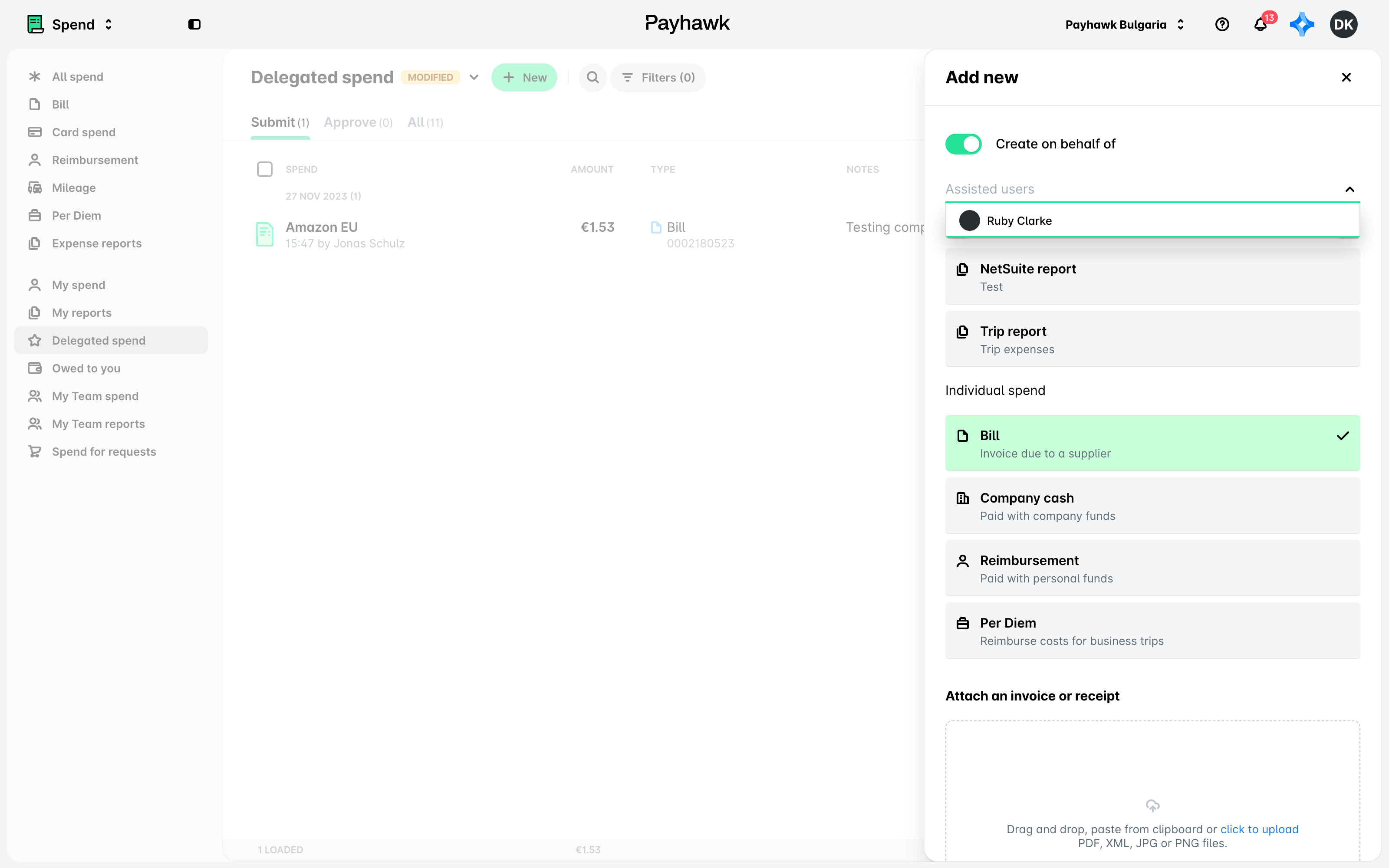The height and width of the screenshot is (868, 1389).
Task: Switch to the Approve tab
Action: tap(358, 123)
